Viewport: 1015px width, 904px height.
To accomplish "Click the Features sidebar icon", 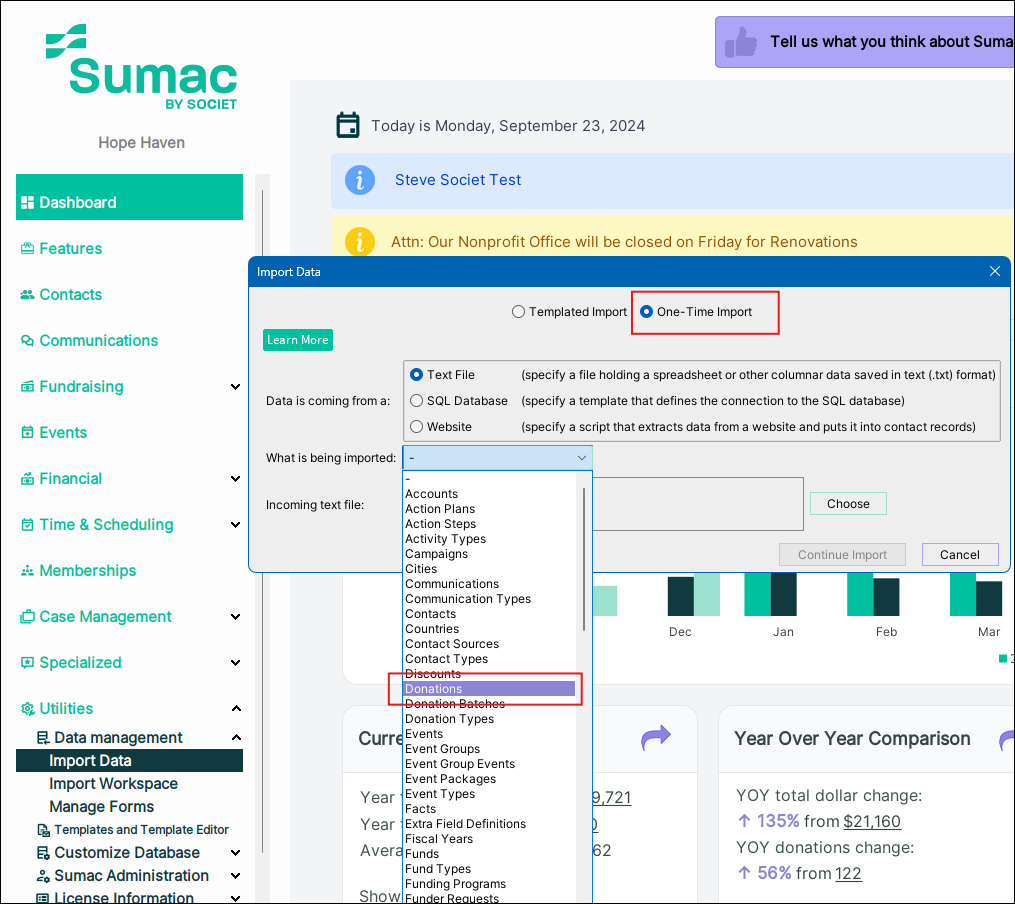I will (x=27, y=248).
